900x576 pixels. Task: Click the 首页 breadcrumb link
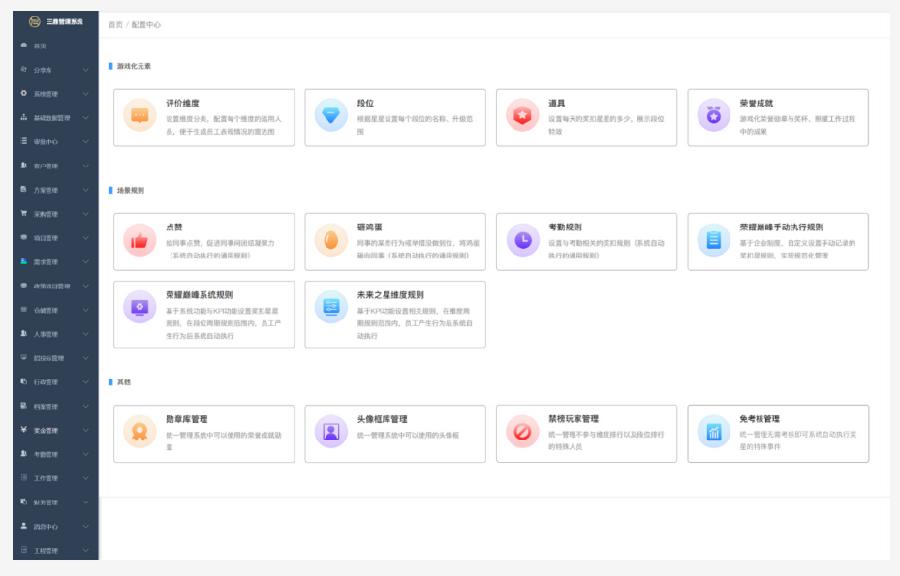pyautogui.click(x=115, y=25)
